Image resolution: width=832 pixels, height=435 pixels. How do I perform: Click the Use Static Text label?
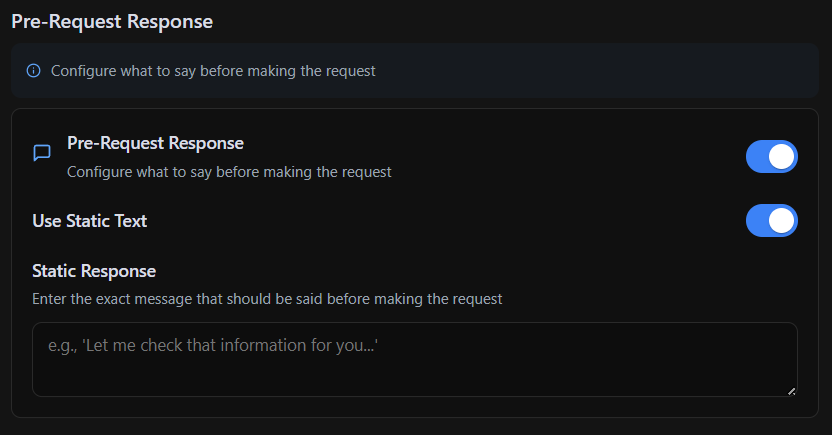(90, 221)
